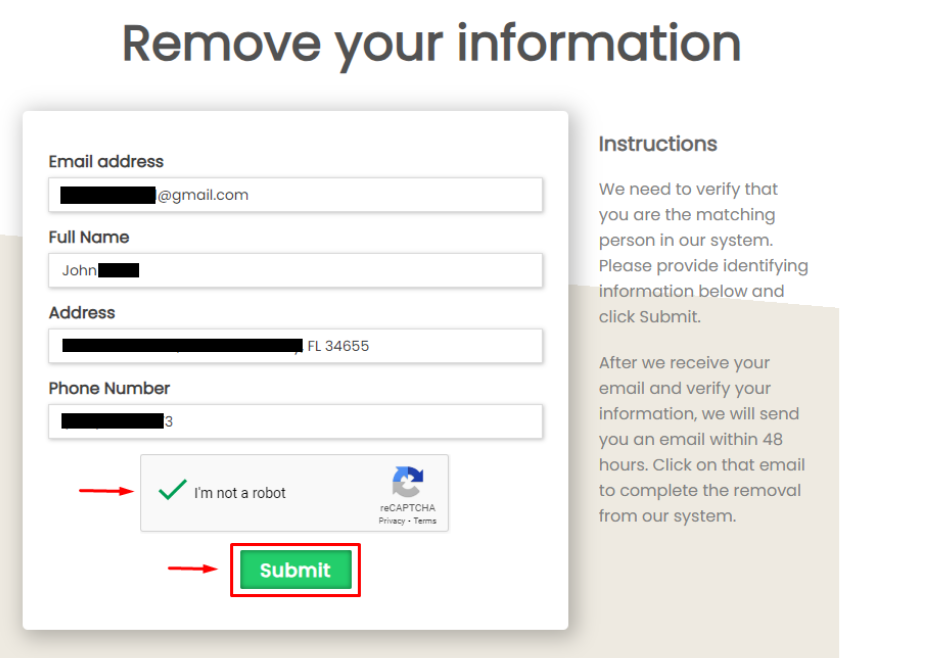The height and width of the screenshot is (658, 947).
Task: Click into the Full Name field
Action: point(340,270)
